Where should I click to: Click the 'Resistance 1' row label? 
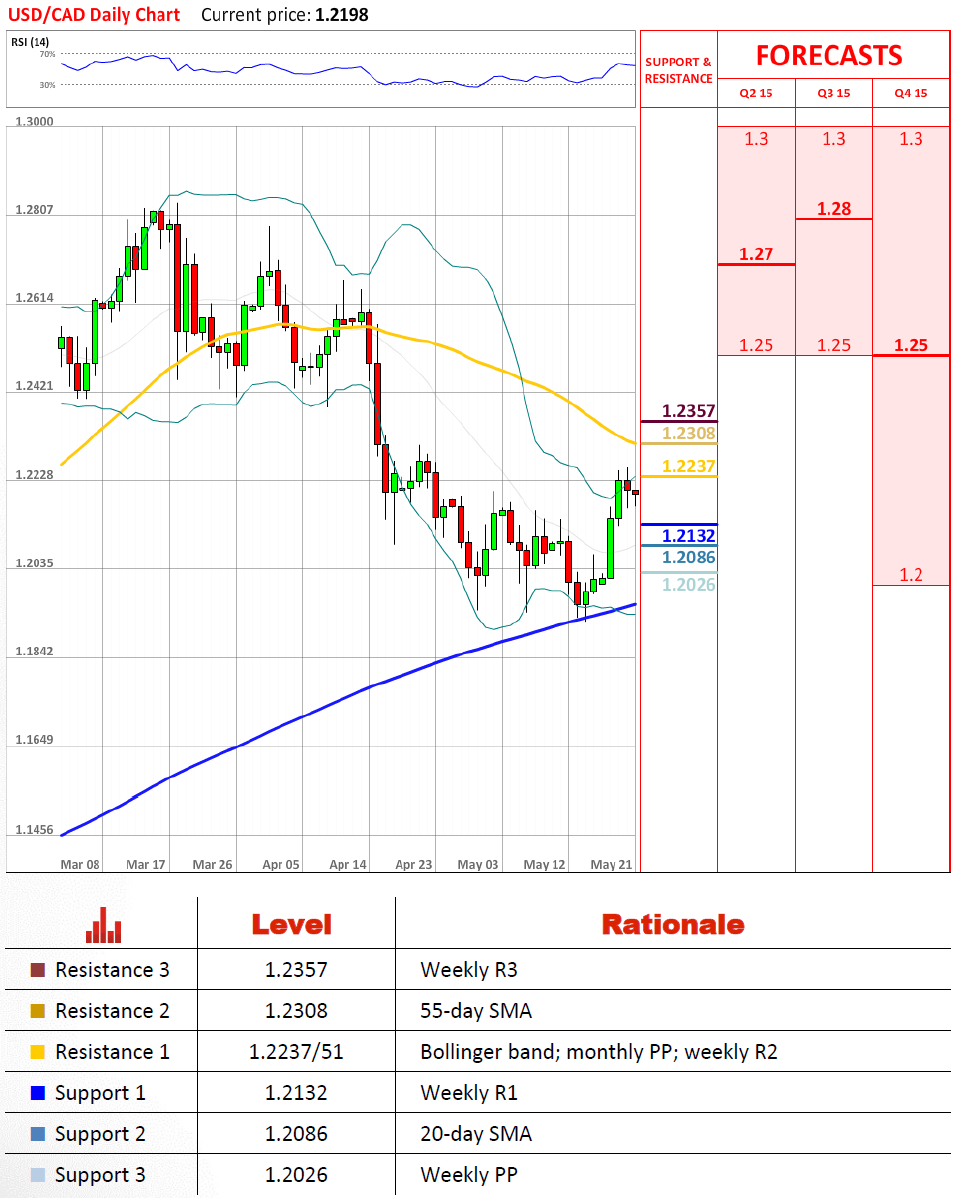pos(112,1051)
